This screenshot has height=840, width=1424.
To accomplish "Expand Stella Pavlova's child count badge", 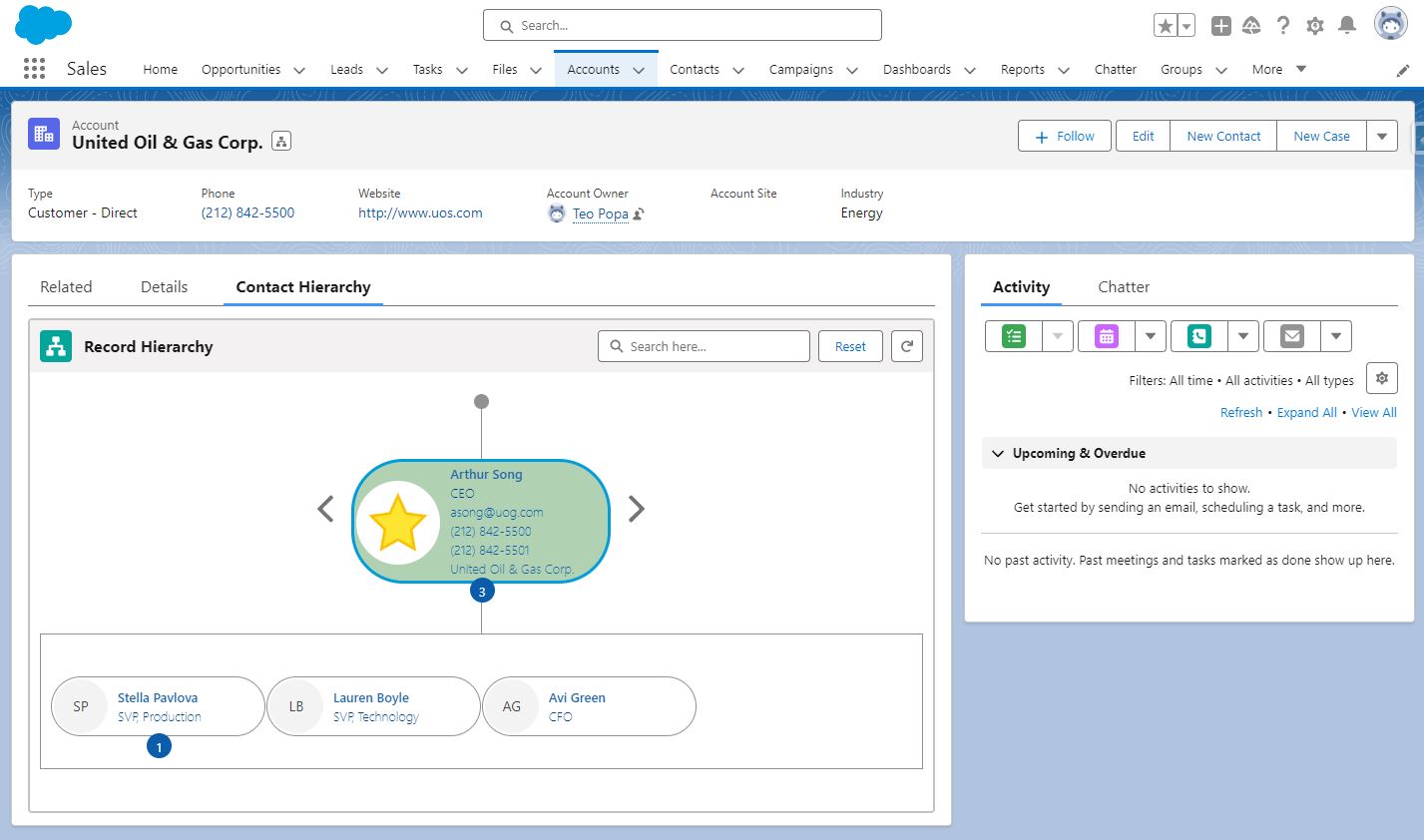I will coord(159,745).
